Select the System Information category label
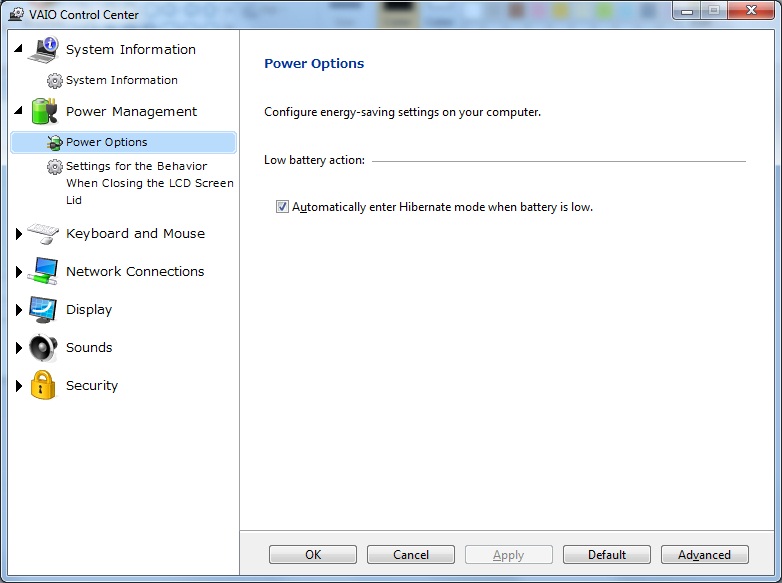The width and height of the screenshot is (782, 583). point(131,50)
